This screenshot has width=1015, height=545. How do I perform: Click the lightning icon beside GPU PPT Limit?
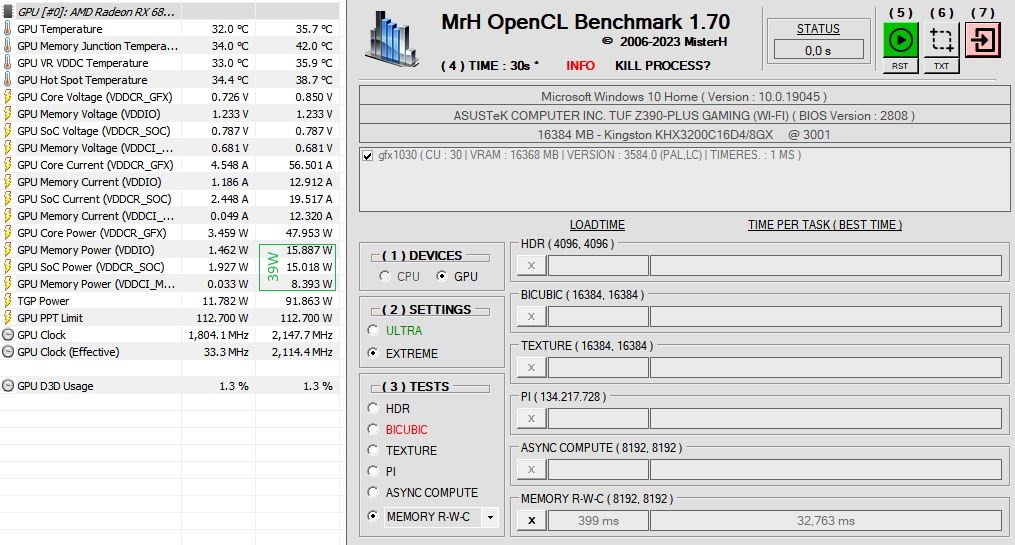[x=8, y=318]
